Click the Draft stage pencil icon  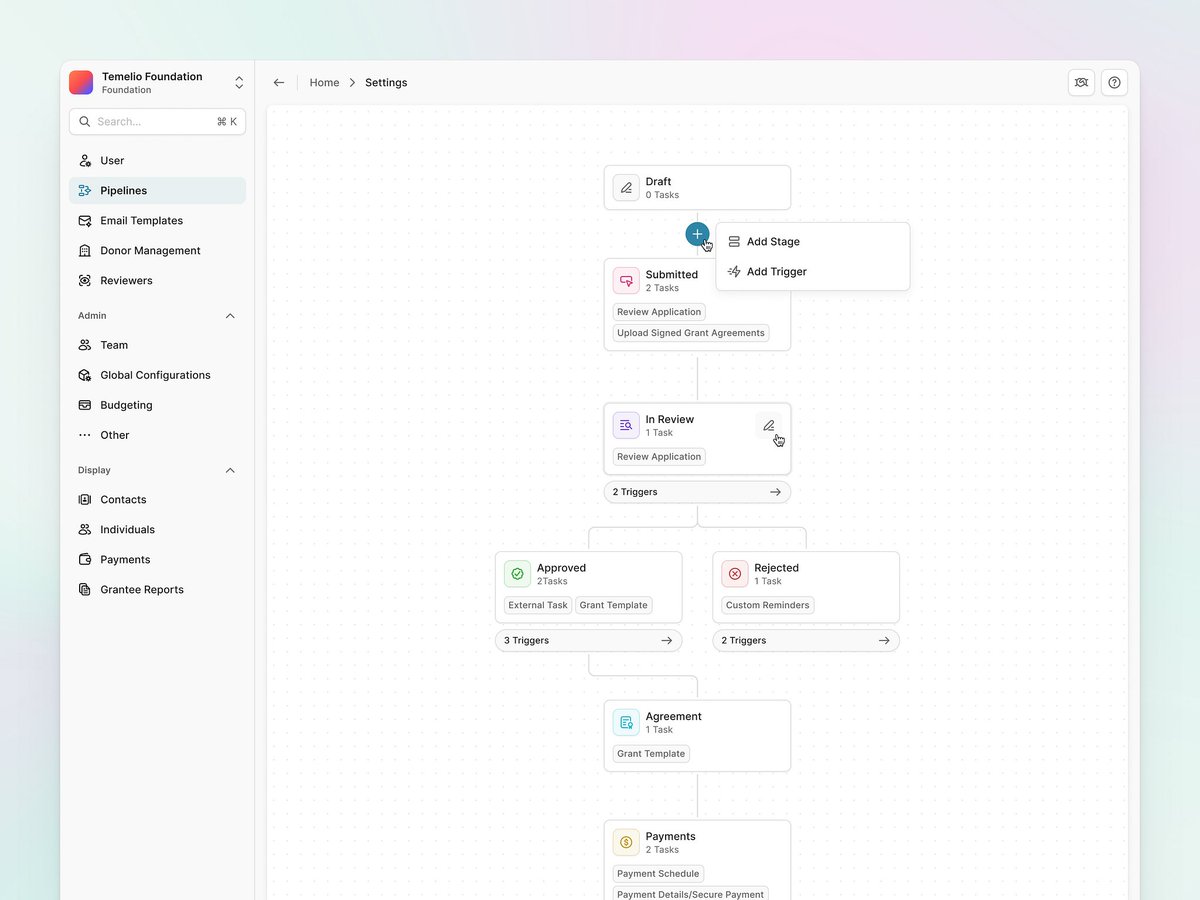626,188
